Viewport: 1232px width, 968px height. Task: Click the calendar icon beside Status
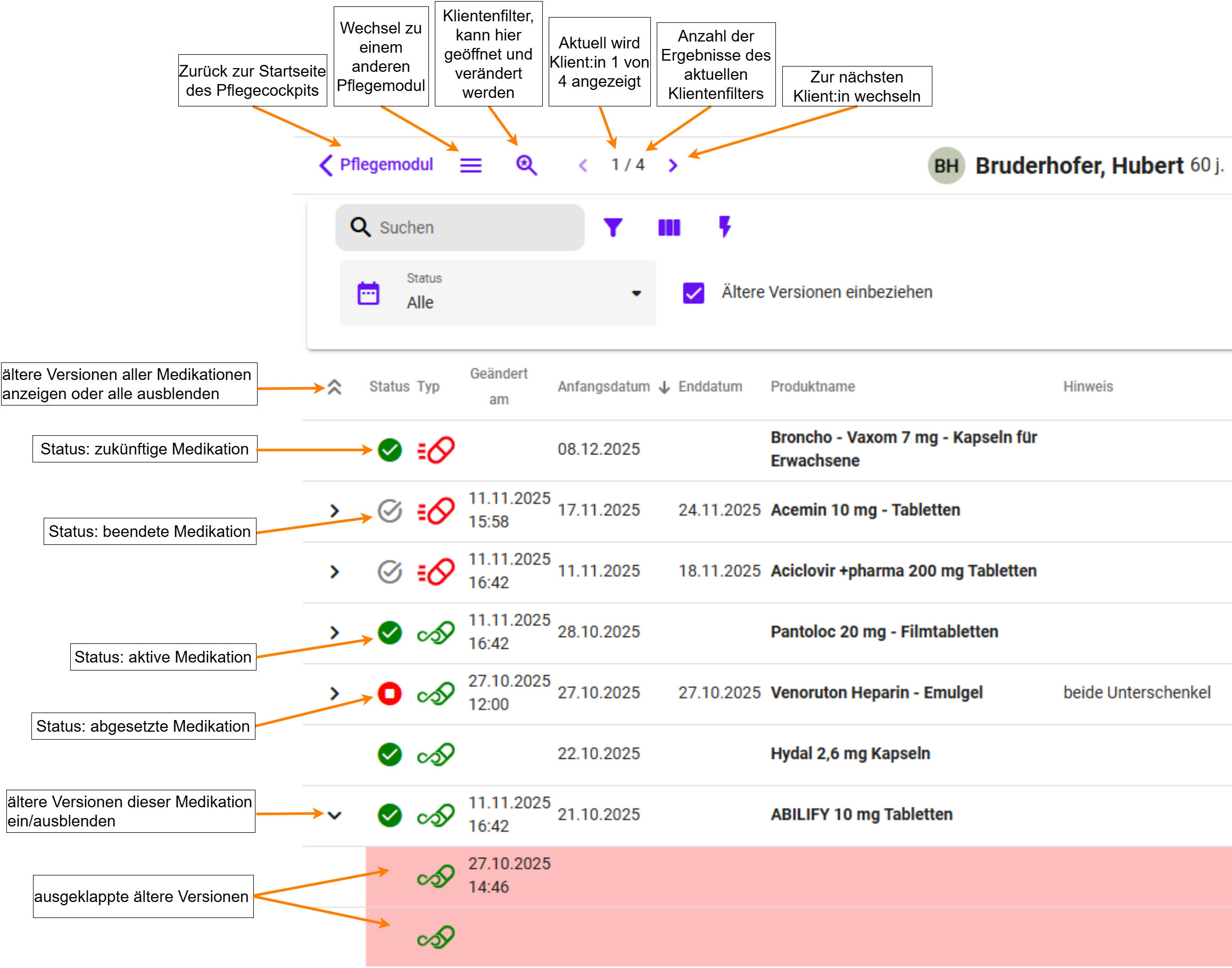(x=368, y=294)
